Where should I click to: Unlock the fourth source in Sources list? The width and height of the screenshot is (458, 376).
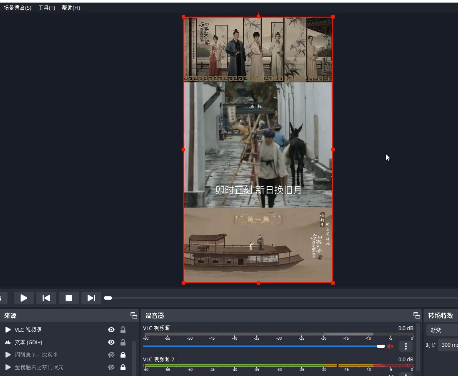[123, 367]
